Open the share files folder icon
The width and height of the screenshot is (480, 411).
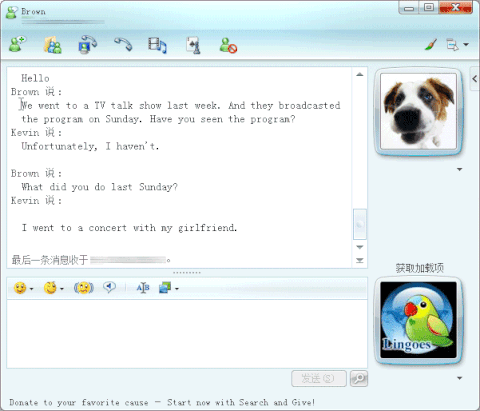click(53, 45)
